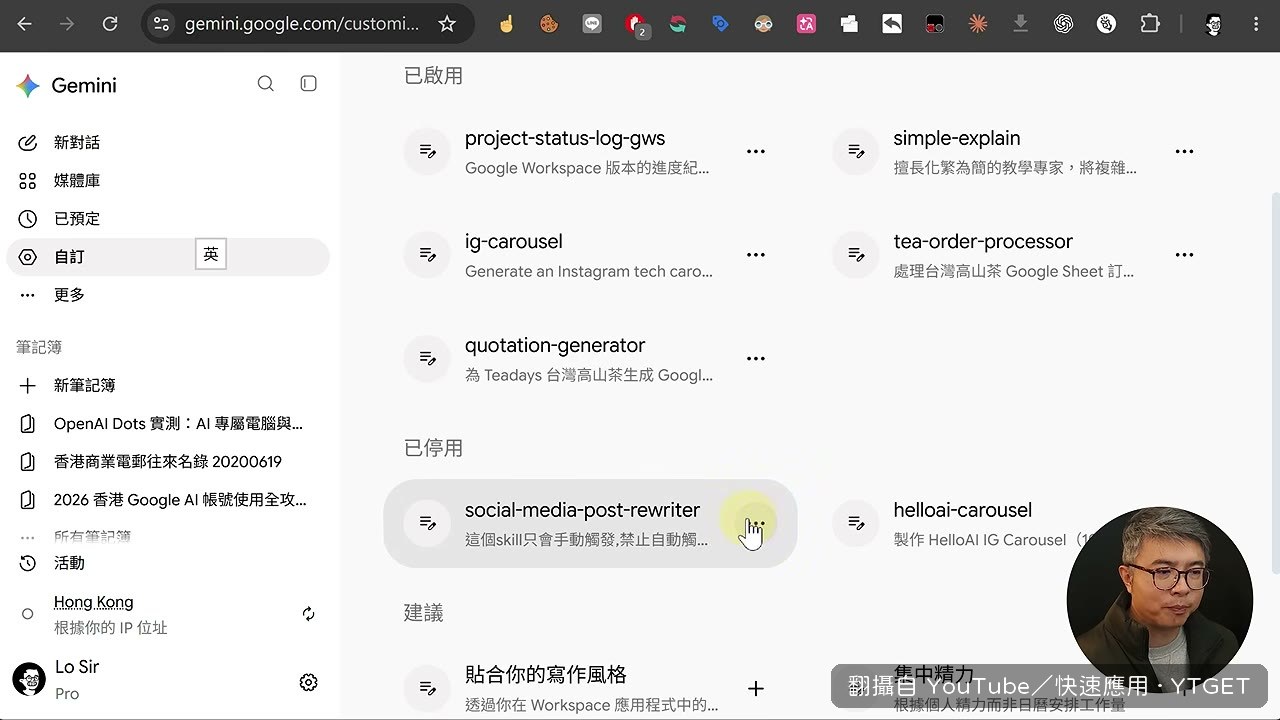Open the site information icon in address bar
Viewport: 1280px width, 720px height.
tap(161, 24)
